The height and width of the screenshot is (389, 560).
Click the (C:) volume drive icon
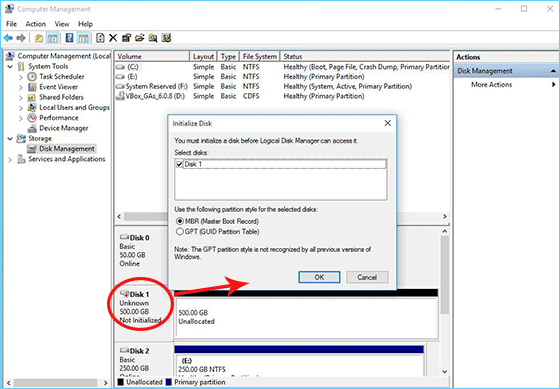coord(121,67)
